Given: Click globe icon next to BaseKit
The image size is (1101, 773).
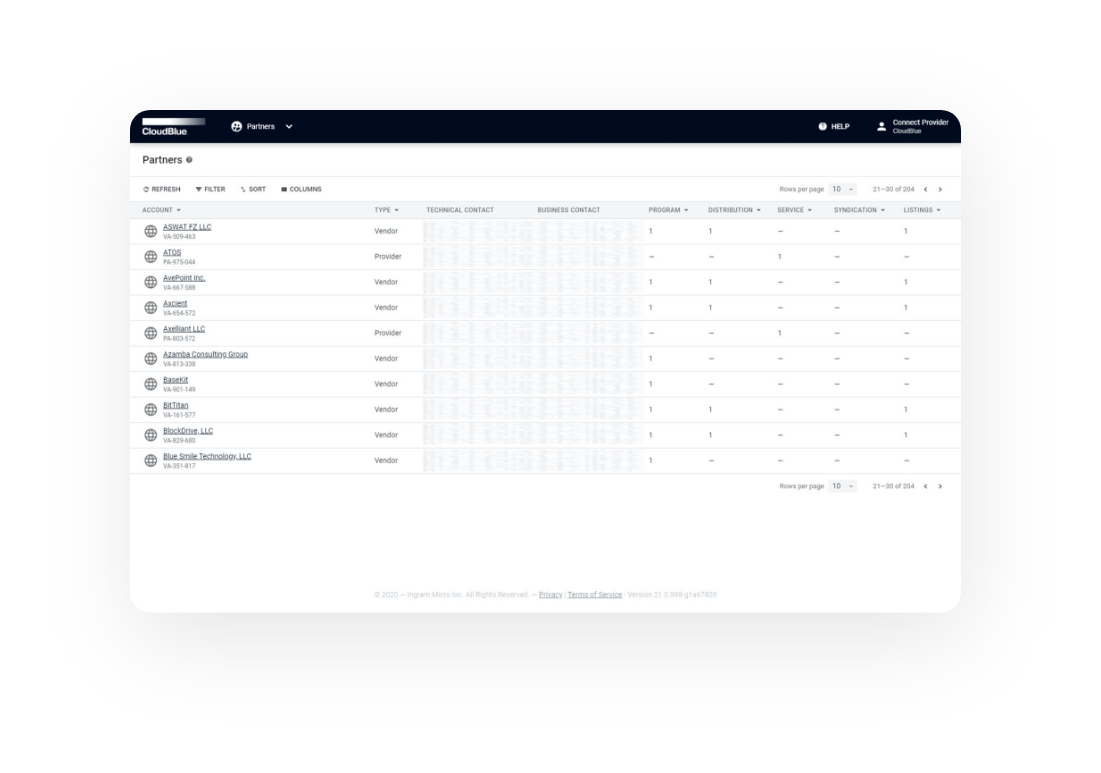Looking at the screenshot, I should (x=150, y=384).
